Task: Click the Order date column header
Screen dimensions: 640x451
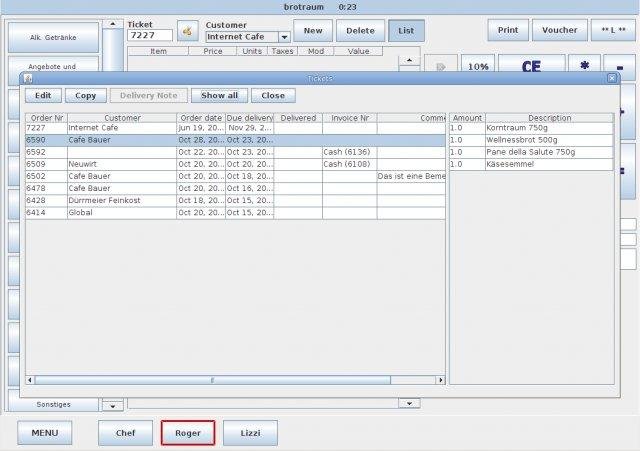Action: [x=201, y=118]
